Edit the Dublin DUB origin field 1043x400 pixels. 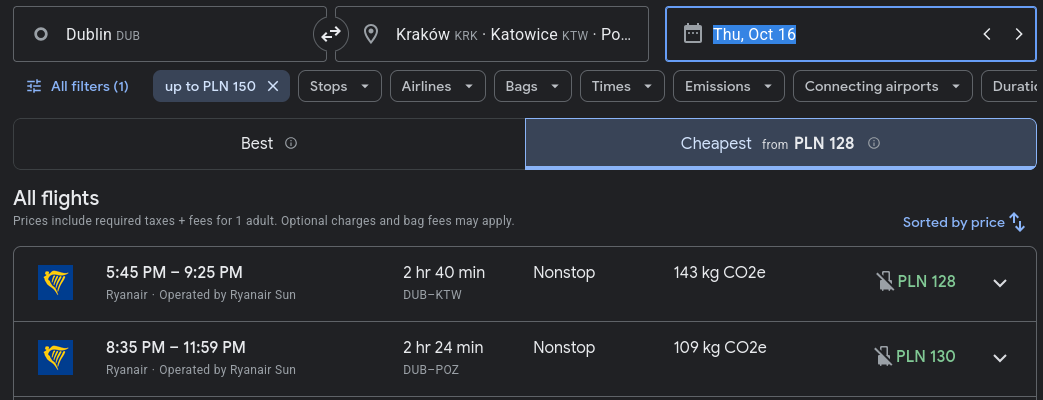point(170,34)
